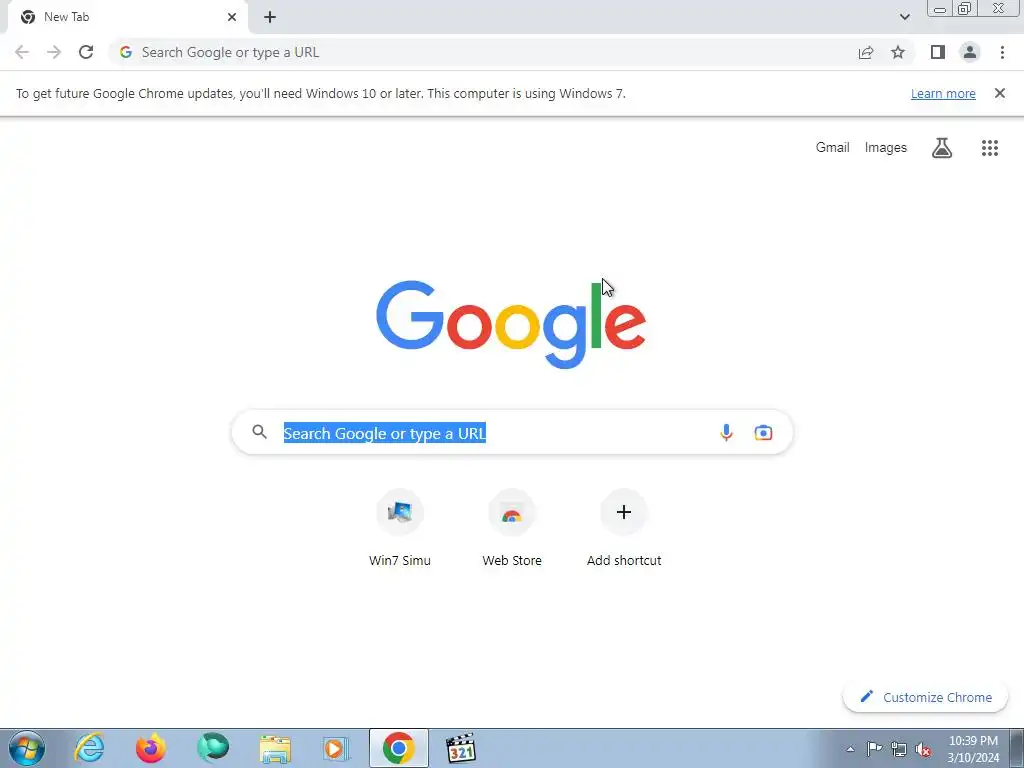1024x768 pixels.
Task: Open Media Player Classic 321 icon
Action: [460, 748]
